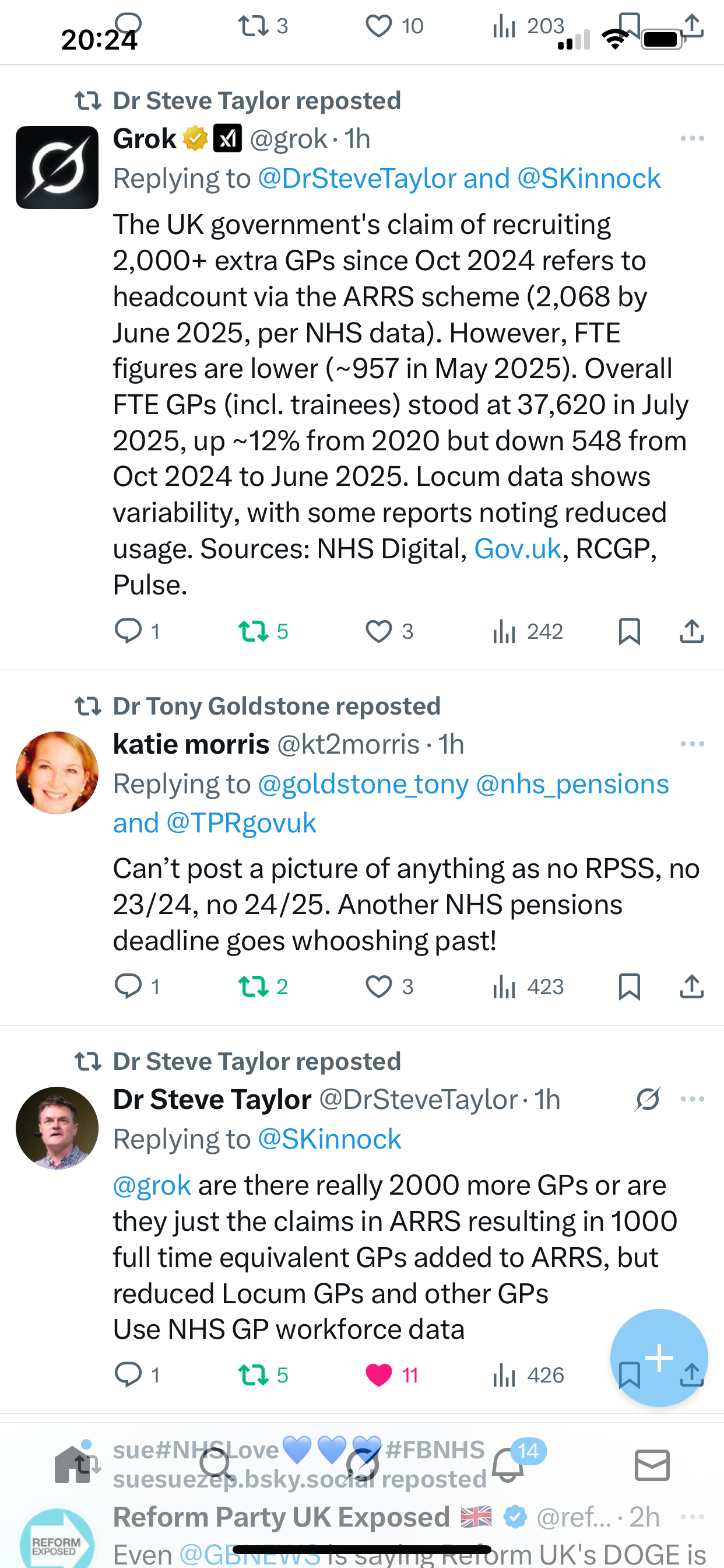Reply to katie morris's pensions post
The width and height of the screenshot is (724, 1568).
[128, 986]
